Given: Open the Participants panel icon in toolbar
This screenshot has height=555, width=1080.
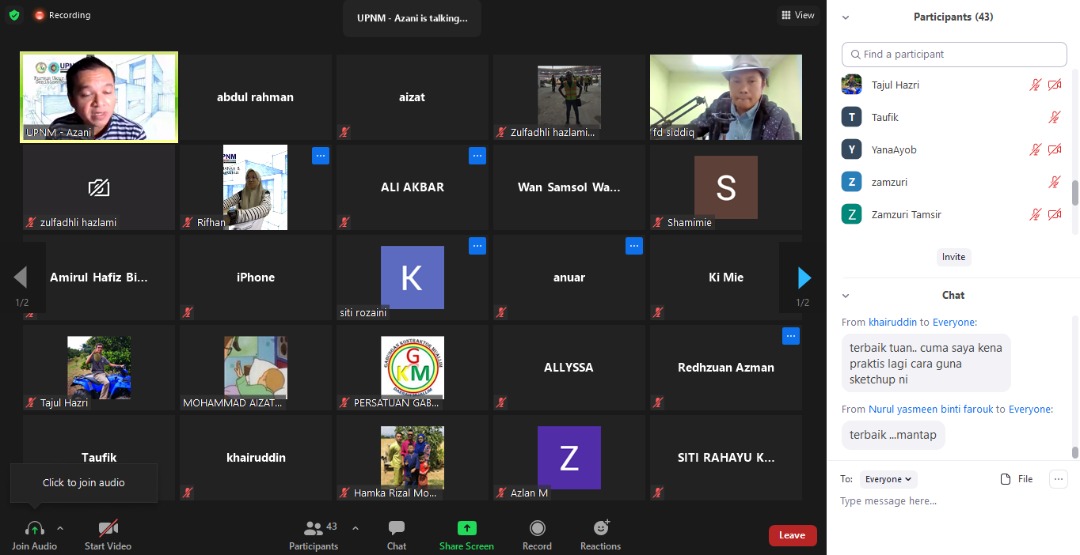Looking at the screenshot, I should click(314, 528).
